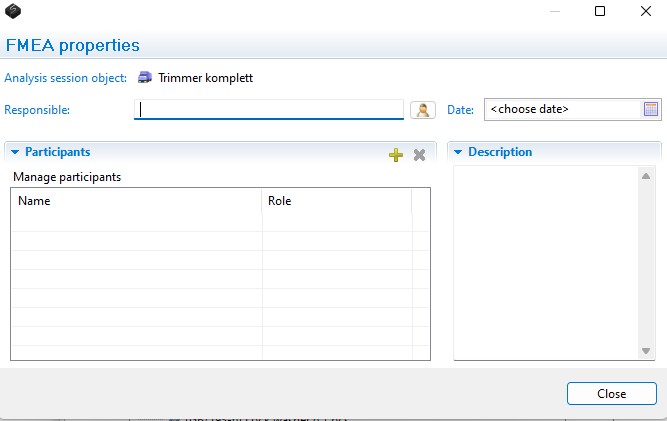Viewport: 667px width, 421px height.
Task: Click the Trimmer komplett object icon
Action: (x=145, y=77)
